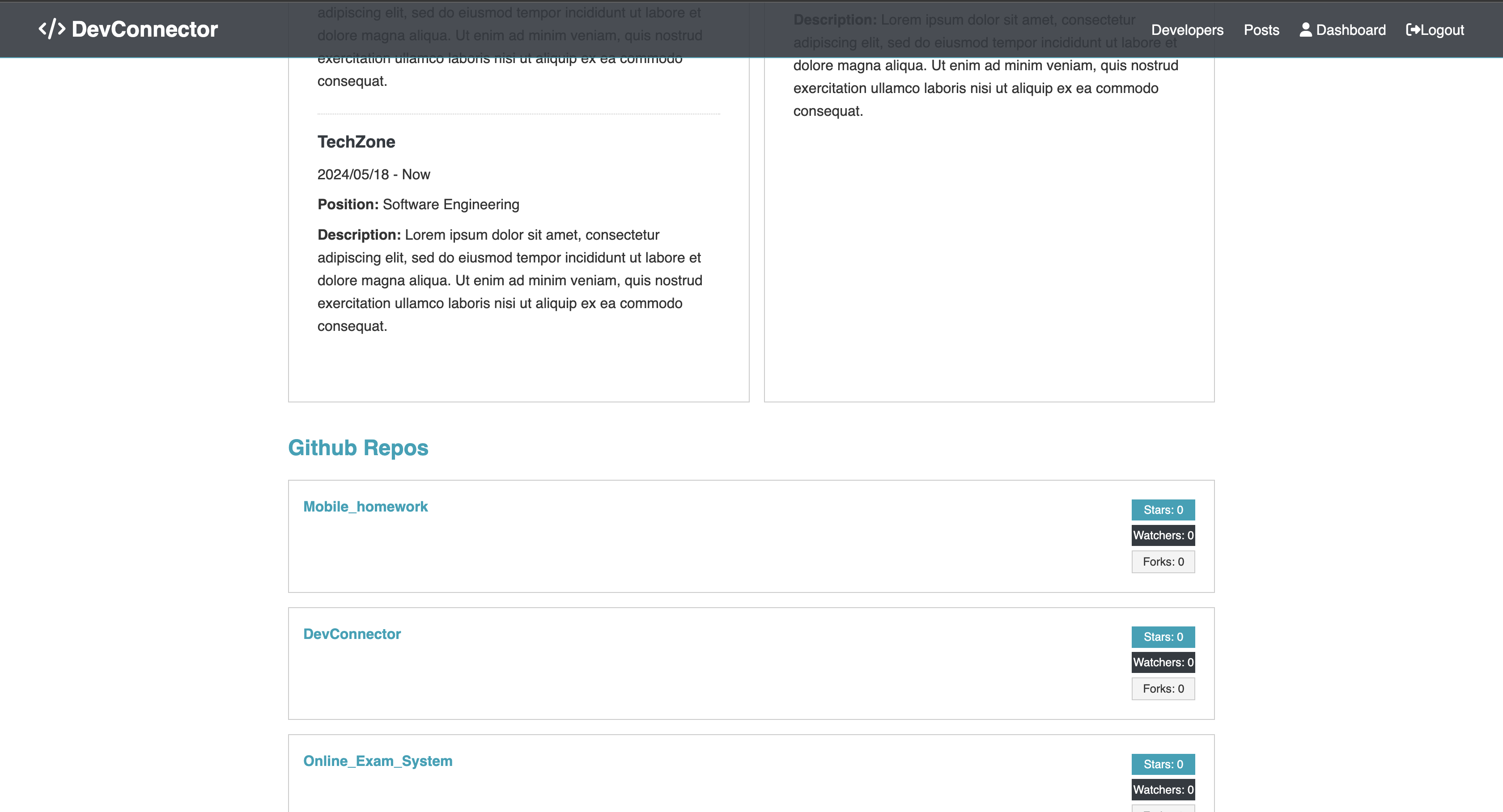Click the Logout nav text
Screen dimensions: 1503x812
(x=1442, y=30)
